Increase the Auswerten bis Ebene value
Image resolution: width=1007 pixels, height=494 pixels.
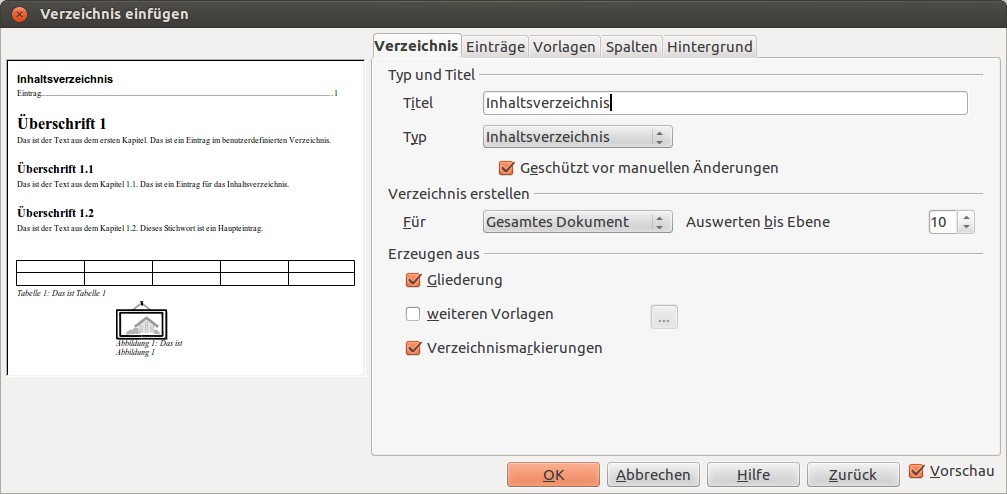tap(965, 216)
